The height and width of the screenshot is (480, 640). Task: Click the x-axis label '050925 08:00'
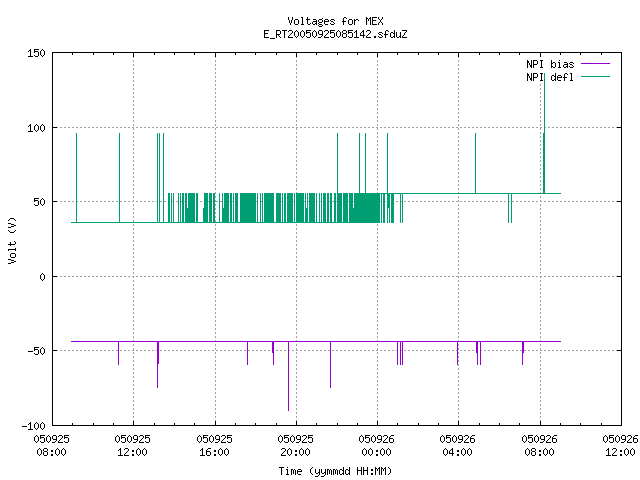pos(51,446)
